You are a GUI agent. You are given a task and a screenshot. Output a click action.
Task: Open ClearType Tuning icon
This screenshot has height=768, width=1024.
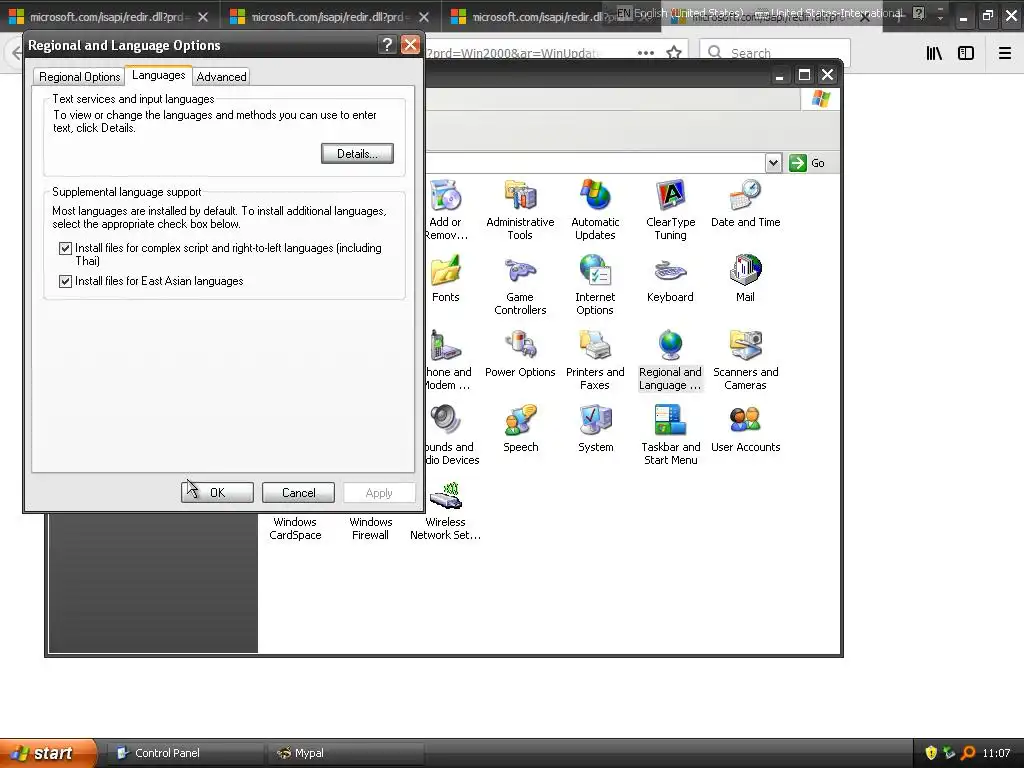(x=670, y=195)
